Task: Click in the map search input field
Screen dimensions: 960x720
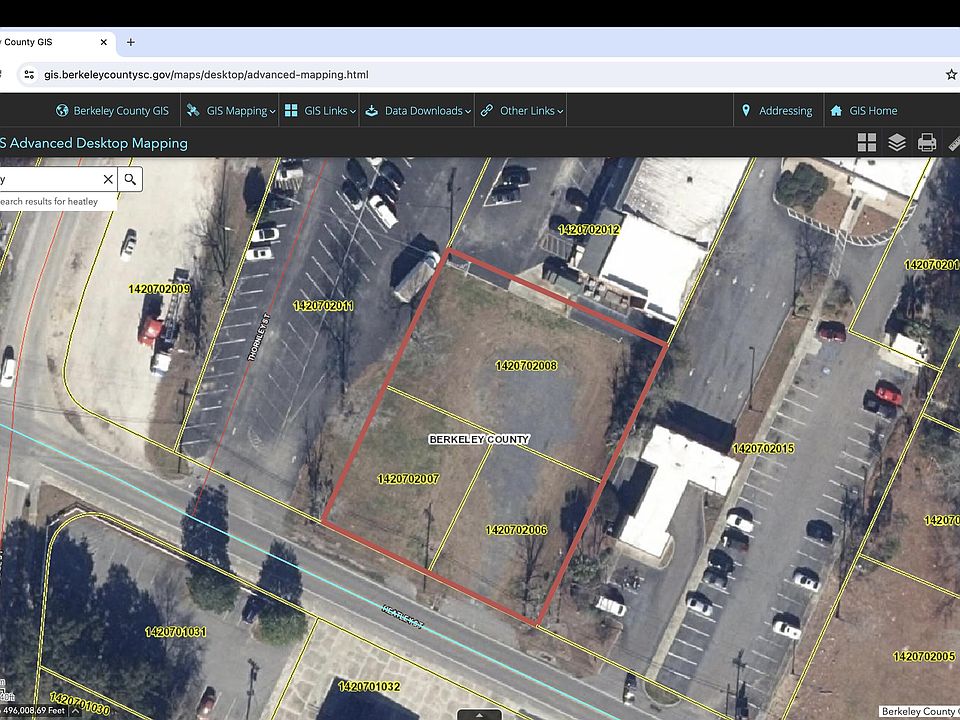Action: point(50,179)
